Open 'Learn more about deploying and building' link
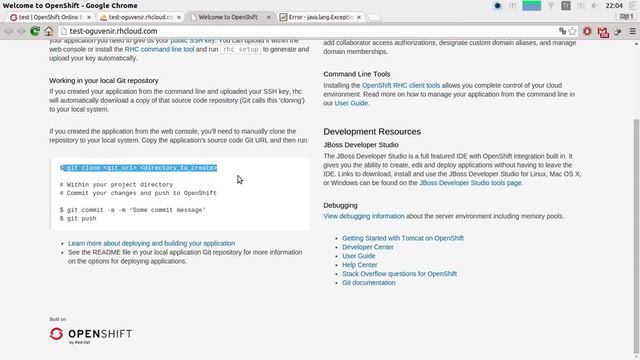Image resolution: width=640 pixels, height=360 pixels. pos(151,243)
